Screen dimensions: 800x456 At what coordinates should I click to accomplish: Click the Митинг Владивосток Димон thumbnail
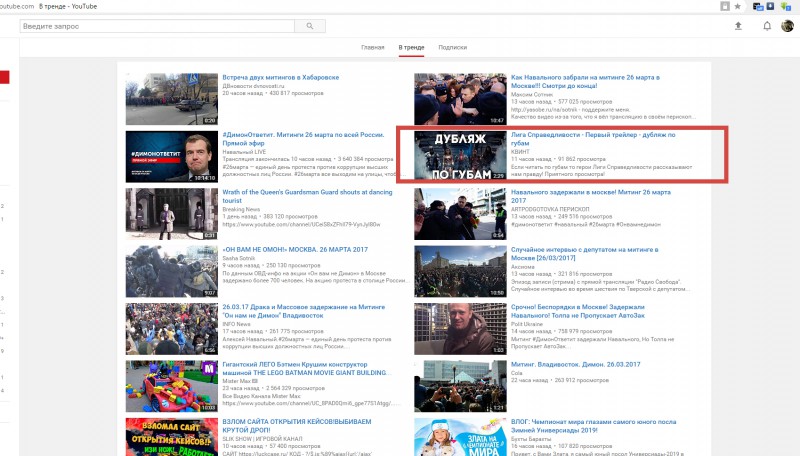tap(460, 386)
